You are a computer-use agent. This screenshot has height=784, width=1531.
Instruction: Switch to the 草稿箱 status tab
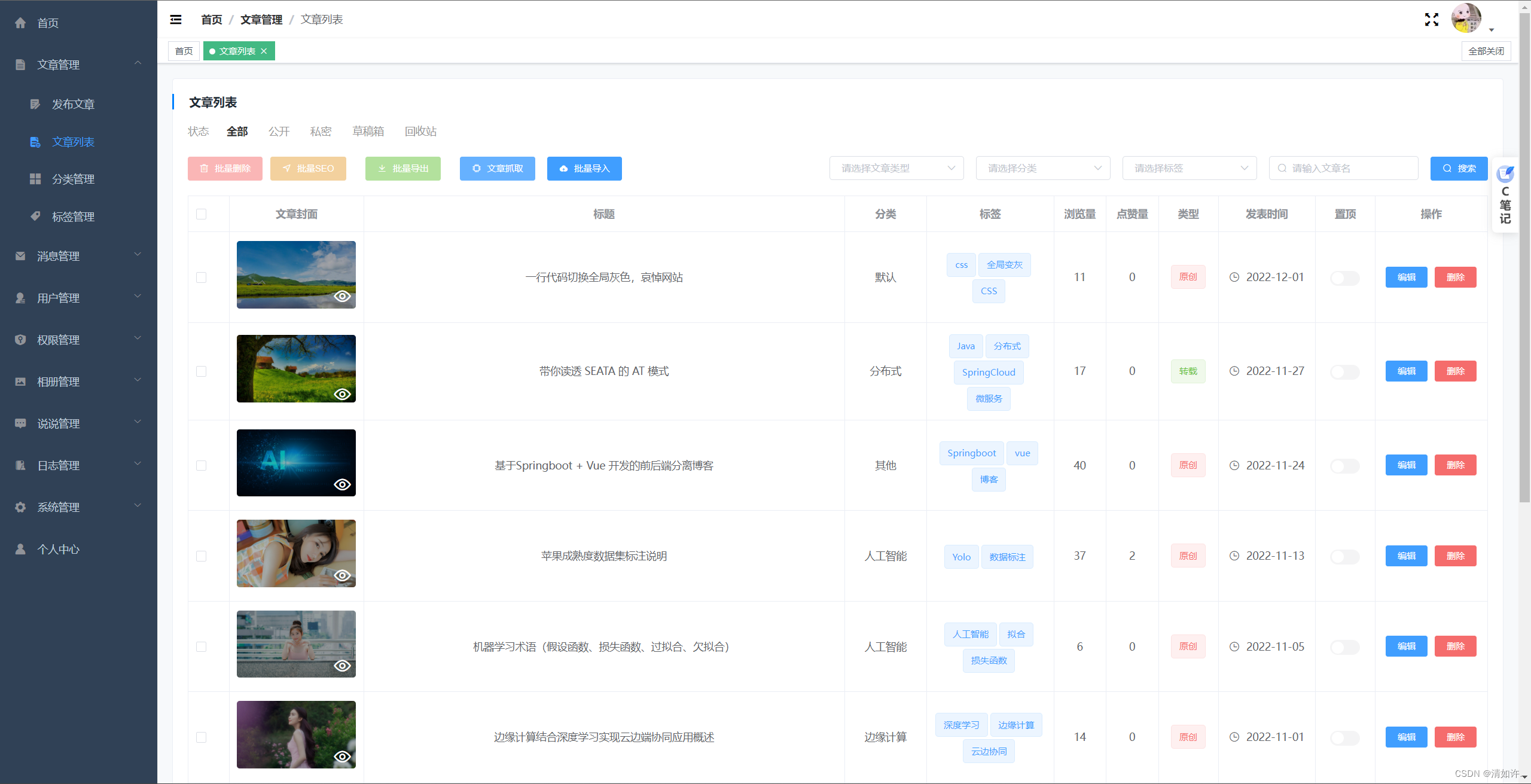click(x=368, y=132)
